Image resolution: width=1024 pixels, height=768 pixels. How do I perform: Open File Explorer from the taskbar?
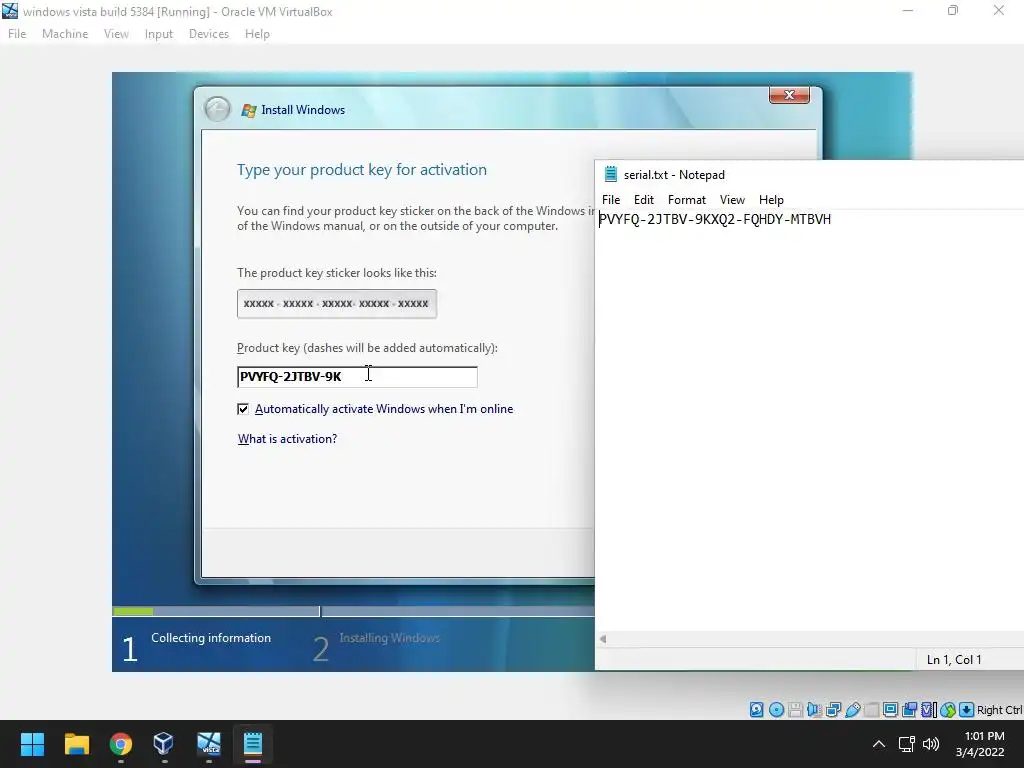tap(76, 744)
